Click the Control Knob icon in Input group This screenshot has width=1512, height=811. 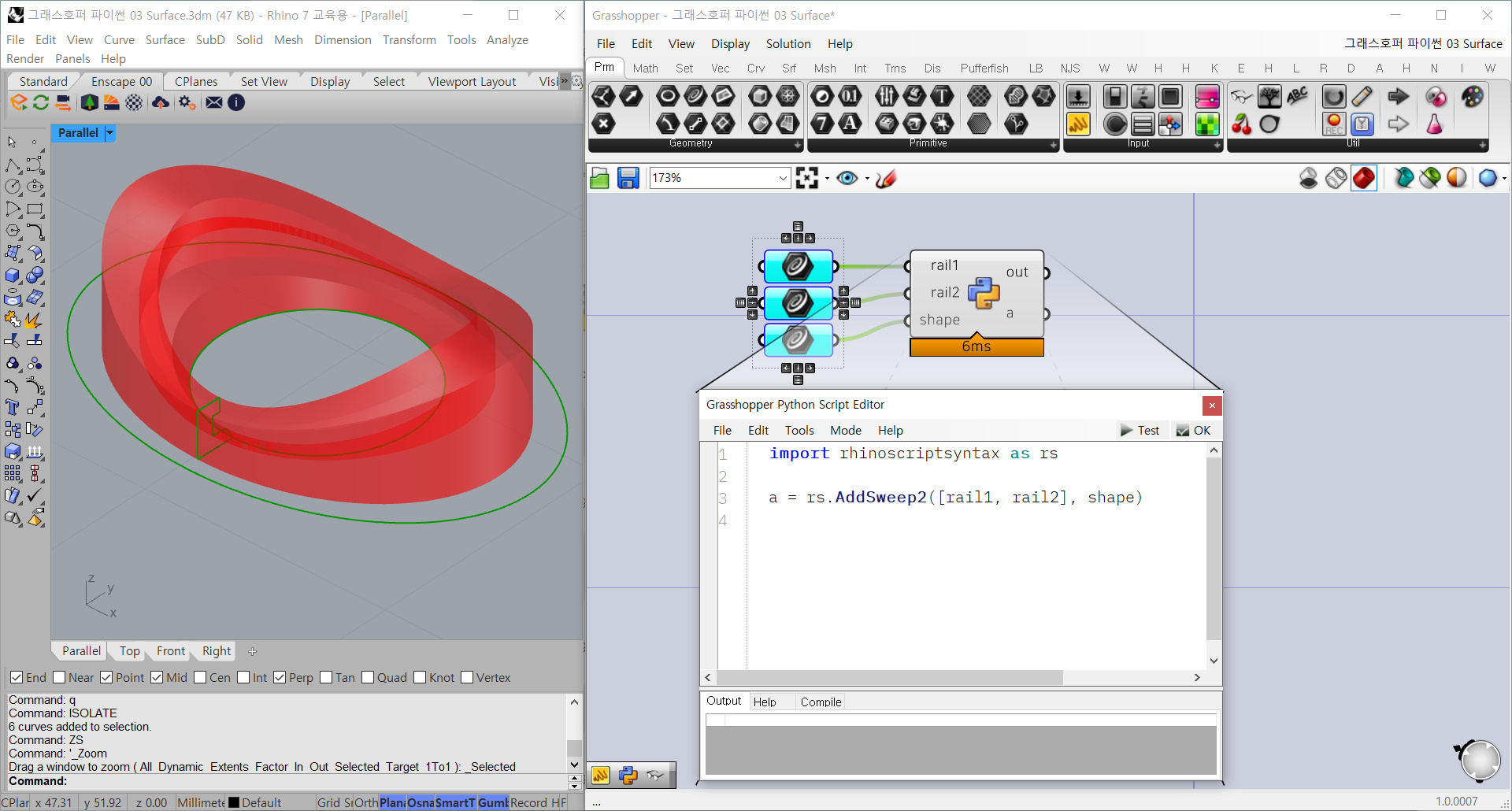point(1115,124)
